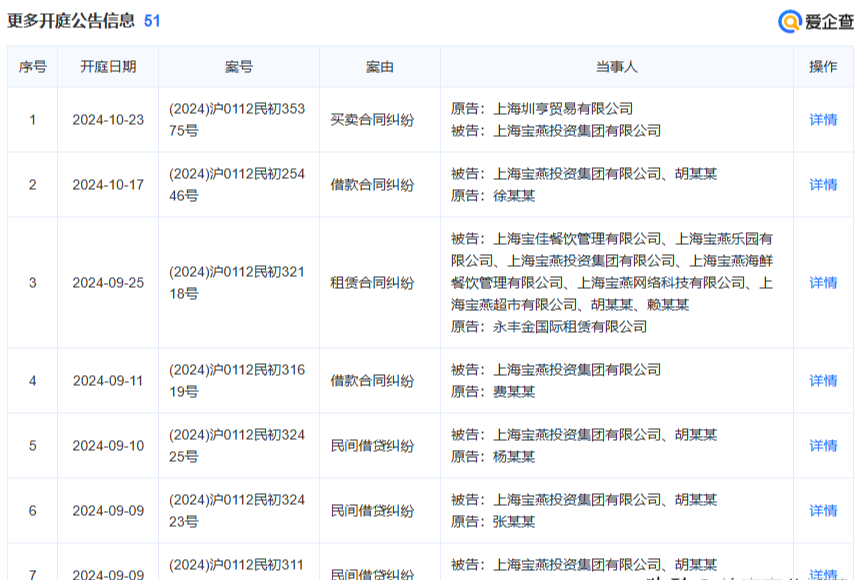857x580 pixels.
Task: Click the 更多开庭公告信息 heading
Action: pos(71,21)
